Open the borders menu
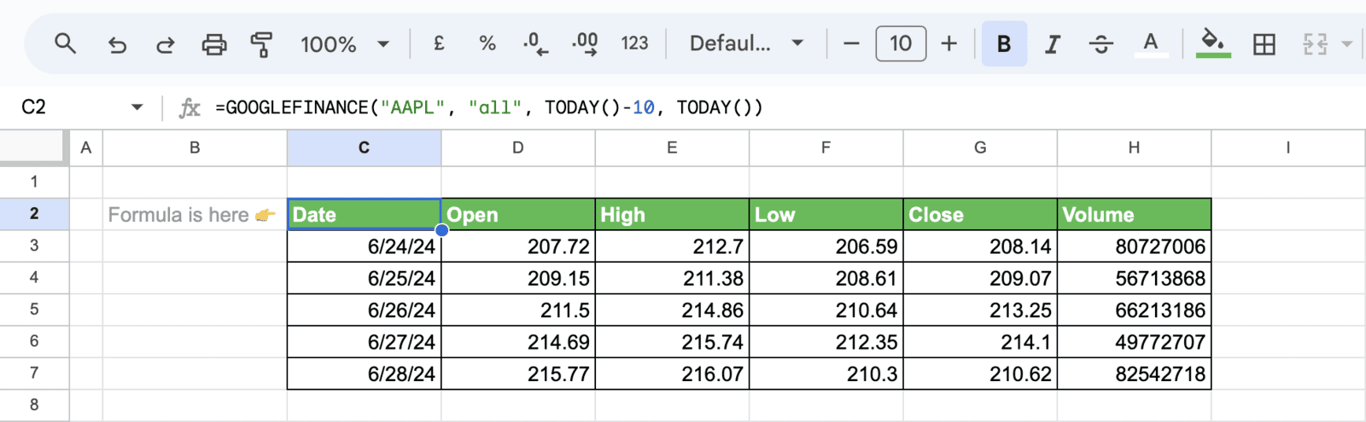 pyautogui.click(x=1264, y=44)
